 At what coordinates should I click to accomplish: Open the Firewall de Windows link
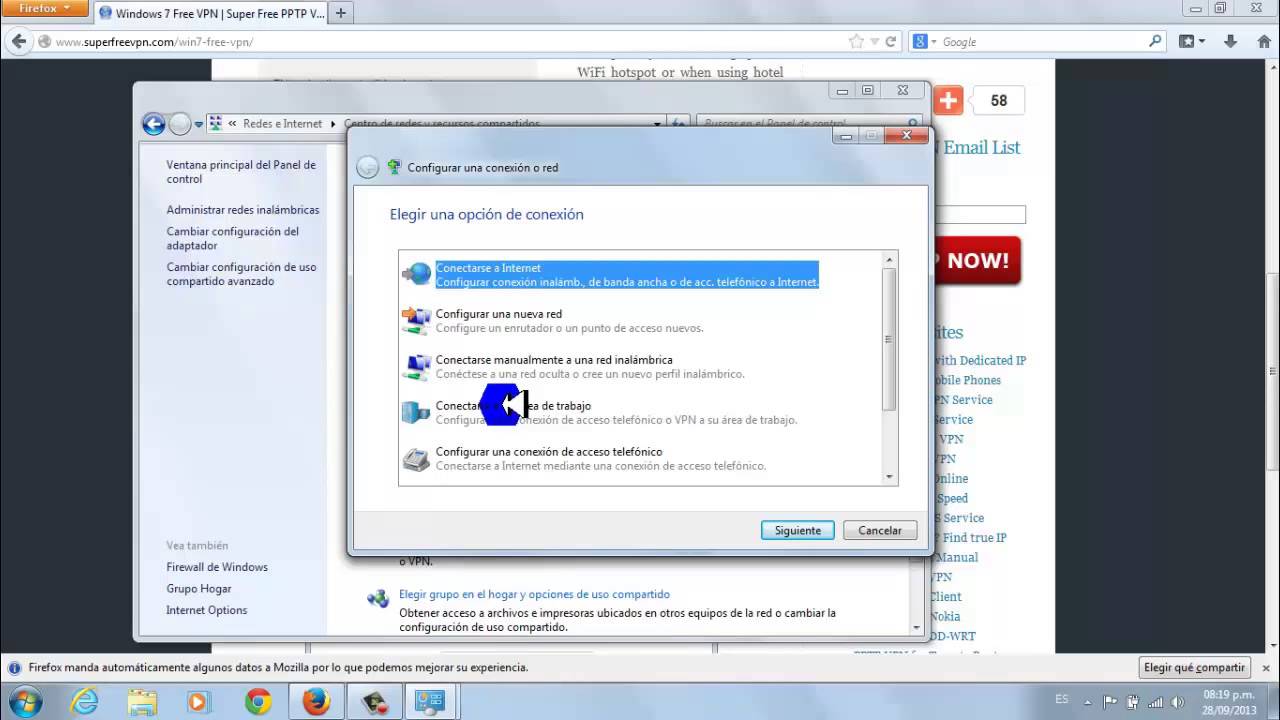click(217, 567)
